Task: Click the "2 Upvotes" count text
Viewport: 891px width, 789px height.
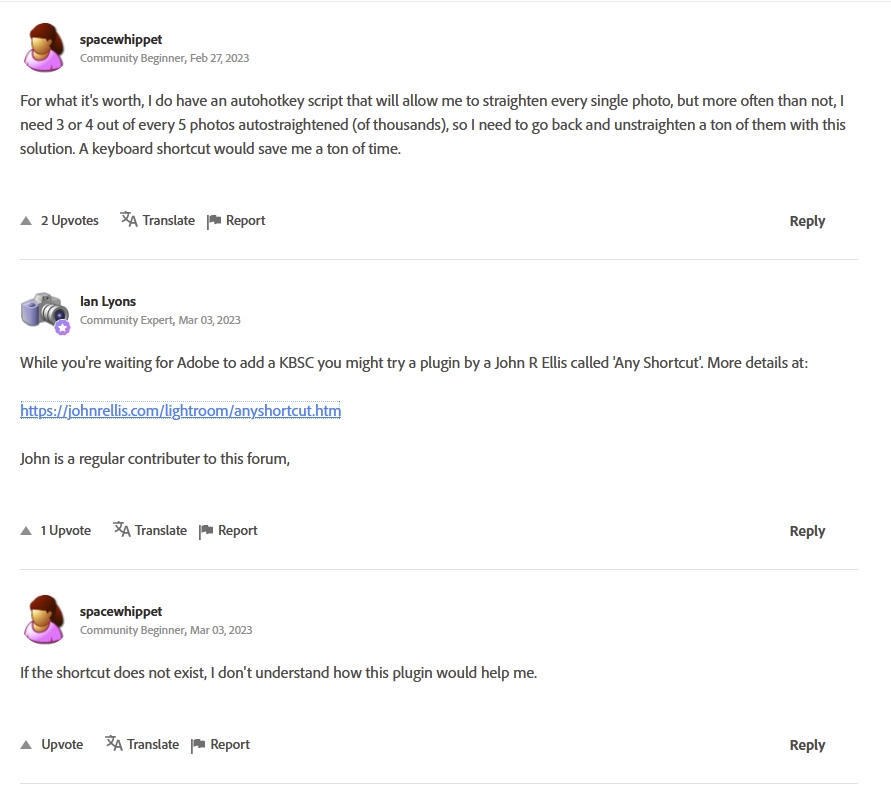Action: [x=70, y=221]
